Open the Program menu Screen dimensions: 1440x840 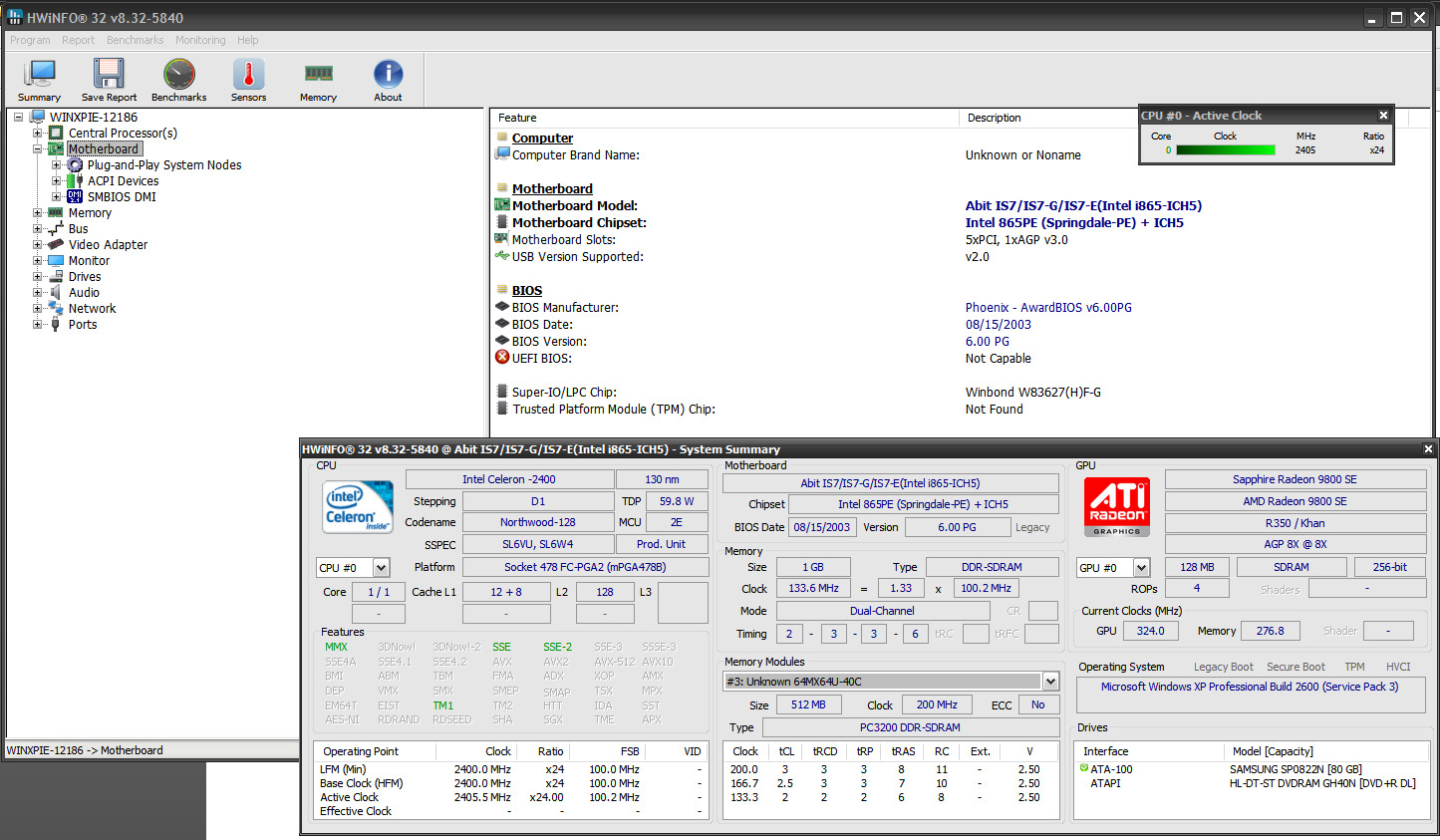click(30, 40)
